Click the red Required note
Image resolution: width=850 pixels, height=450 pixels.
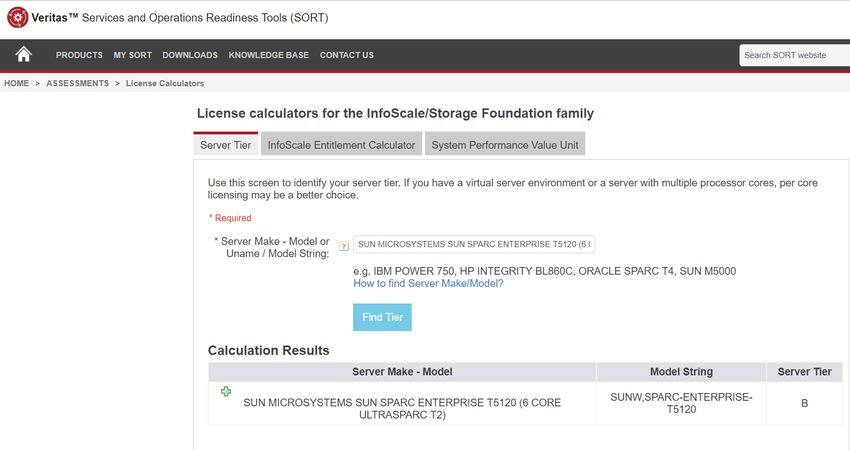[x=230, y=218]
